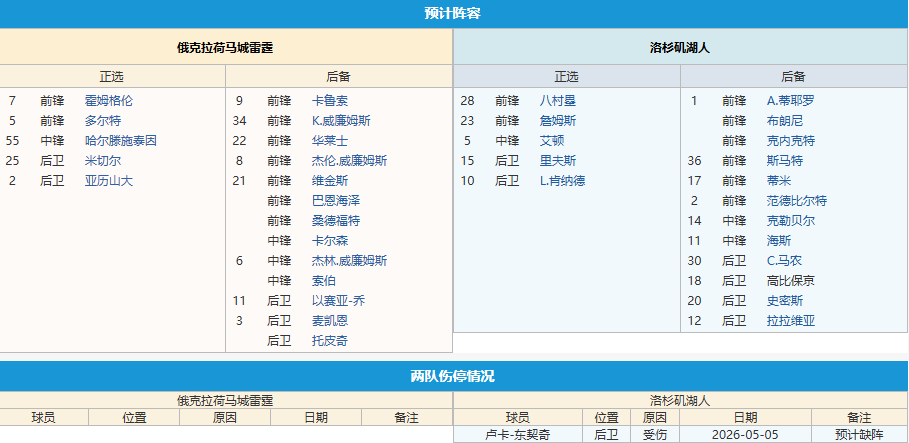Click jersey number 55 beside 哈尔滕施泰因
The width and height of the screenshot is (909, 443).
[12, 141]
